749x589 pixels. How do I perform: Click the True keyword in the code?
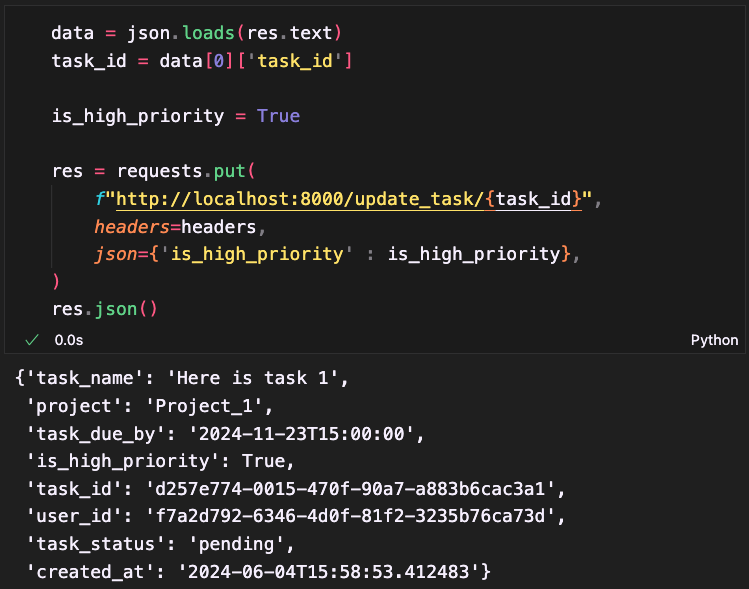(x=278, y=116)
